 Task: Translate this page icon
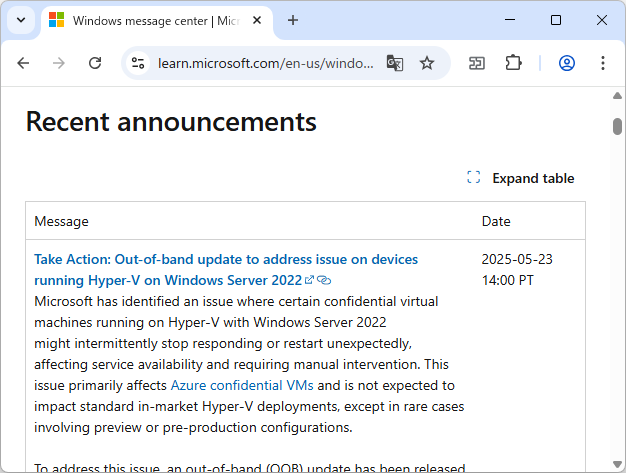(395, 63)
